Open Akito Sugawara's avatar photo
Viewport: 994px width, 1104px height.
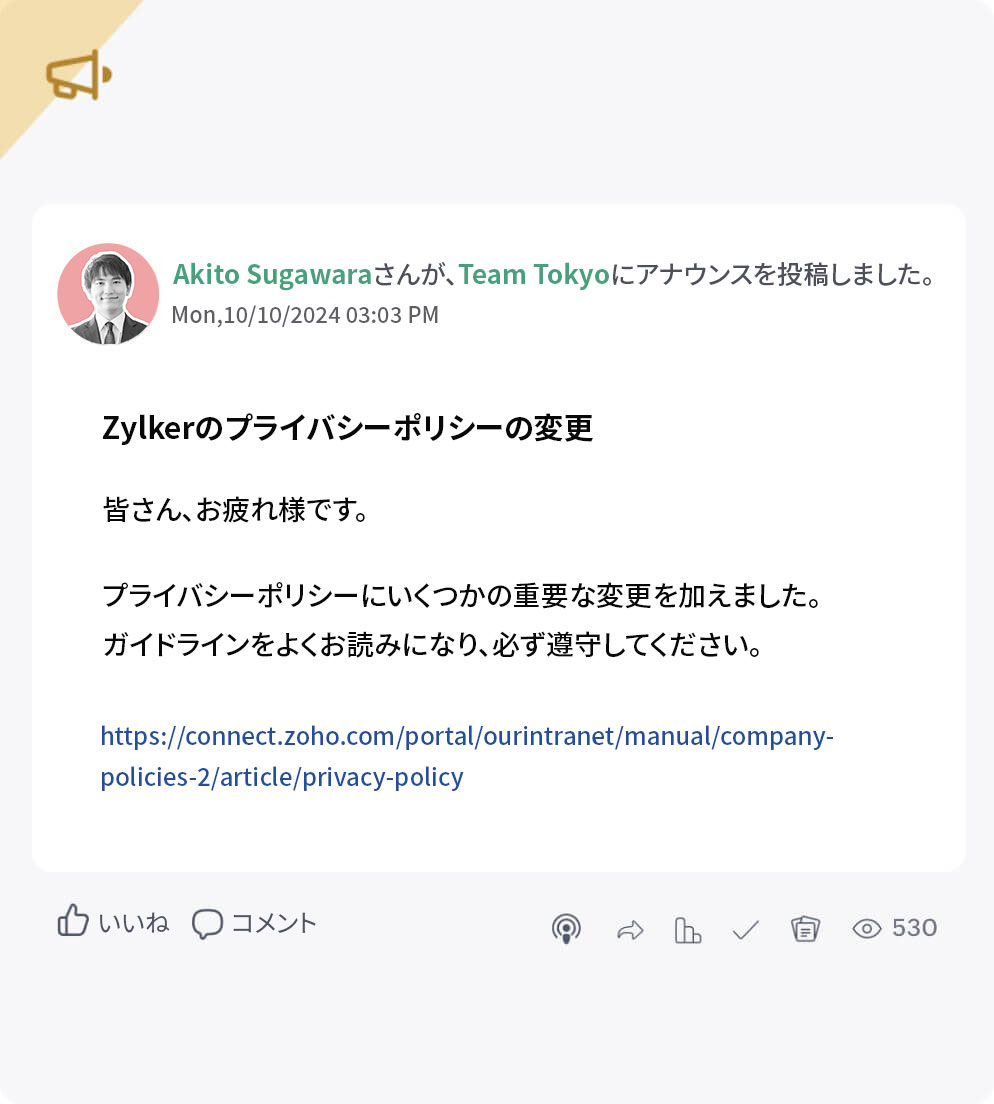(x=109, y=293)
